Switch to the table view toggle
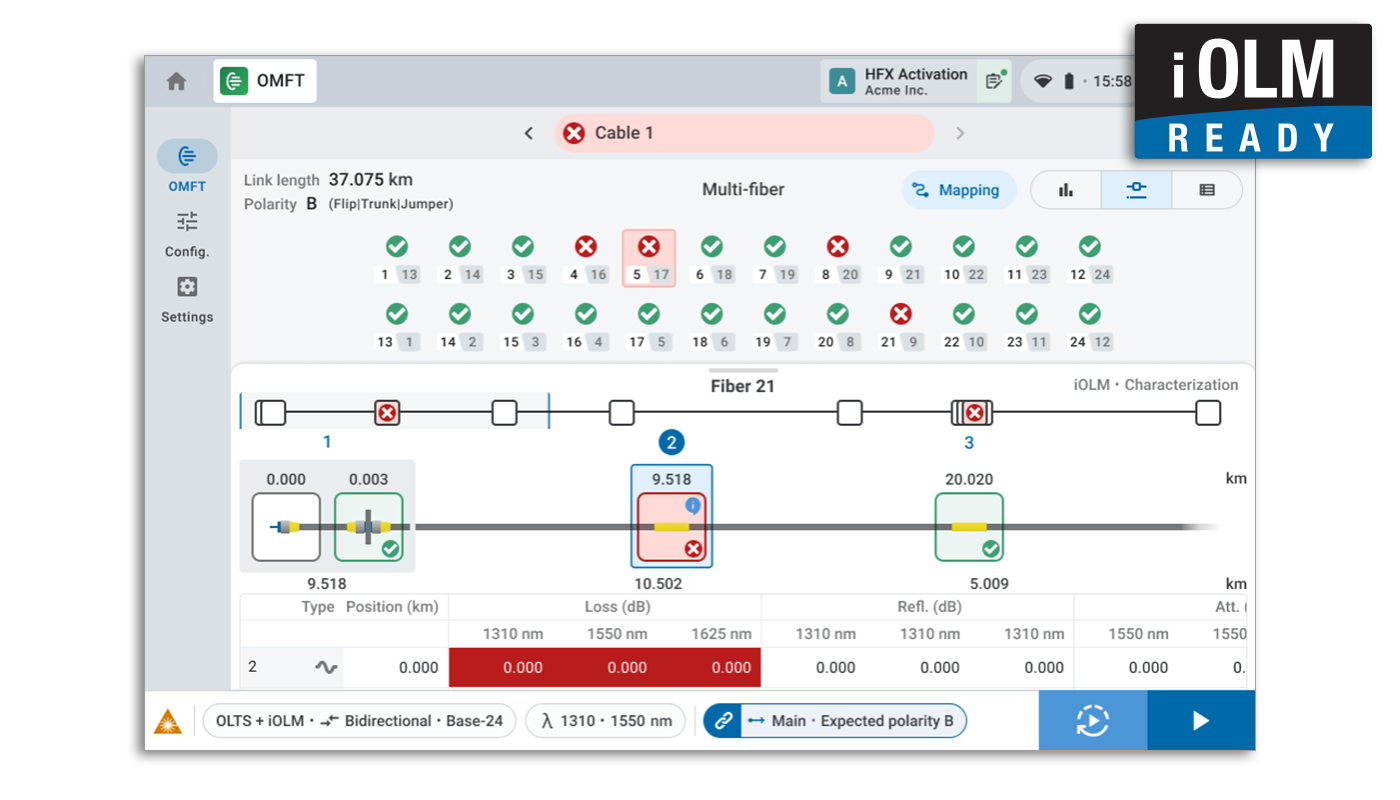Image resolution: width=1400 pixels, height=800 pixels. point(1207,190)
